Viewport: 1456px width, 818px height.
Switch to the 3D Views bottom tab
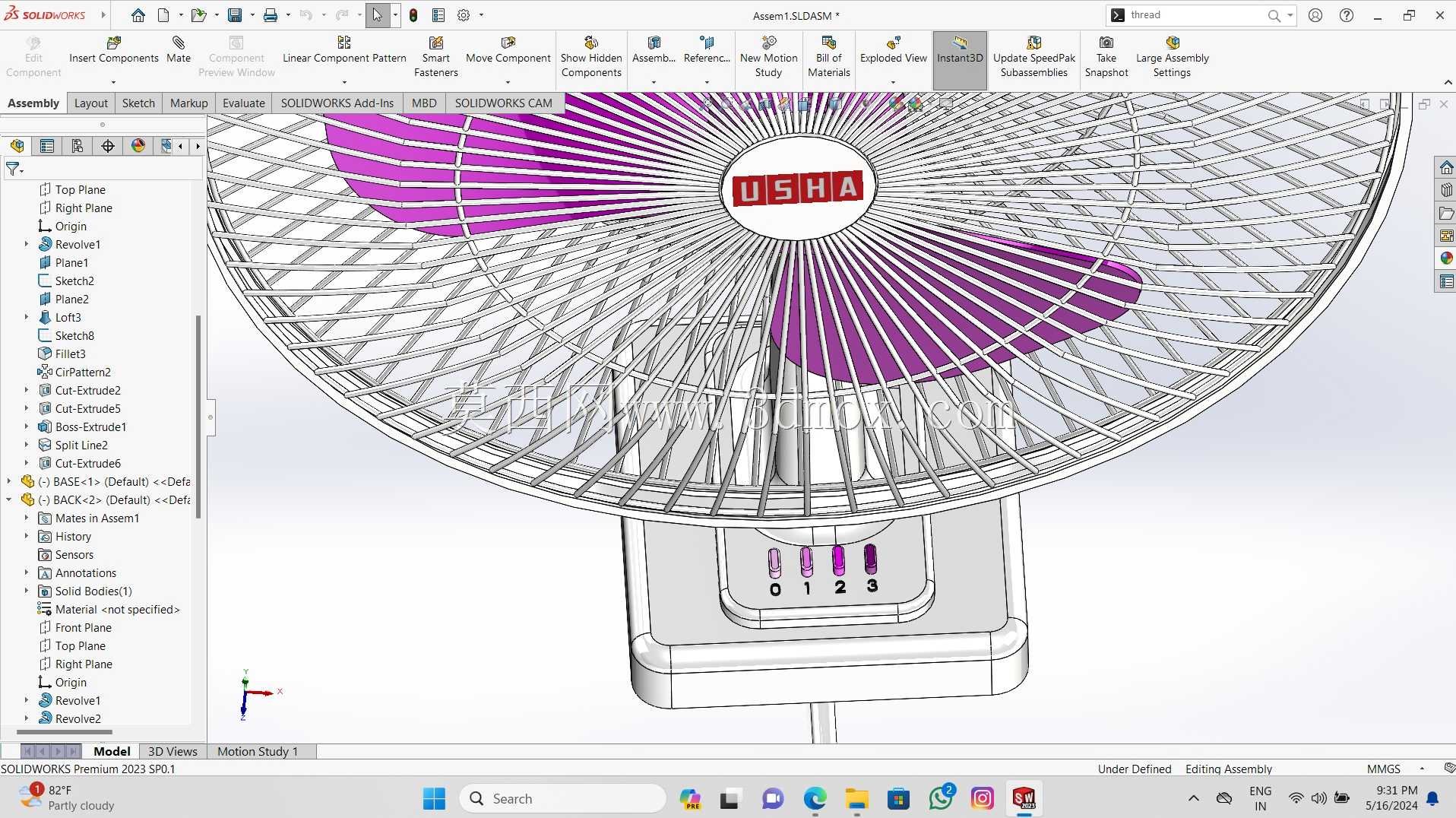click(x=173, y=751)
